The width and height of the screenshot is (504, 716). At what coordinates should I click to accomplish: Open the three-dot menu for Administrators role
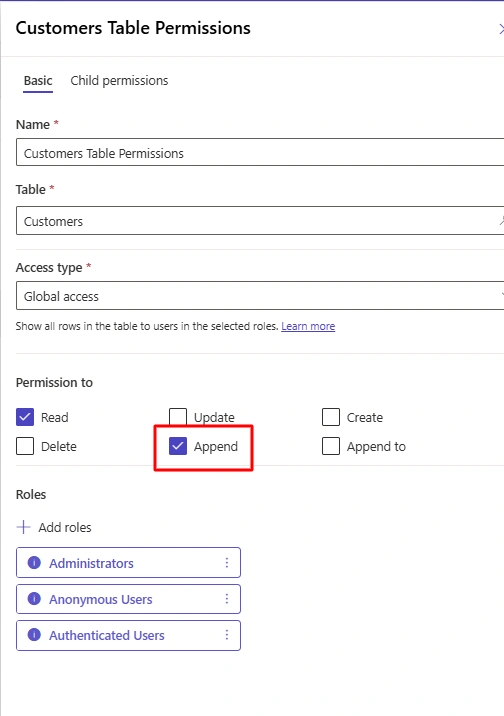pos(226,563)
